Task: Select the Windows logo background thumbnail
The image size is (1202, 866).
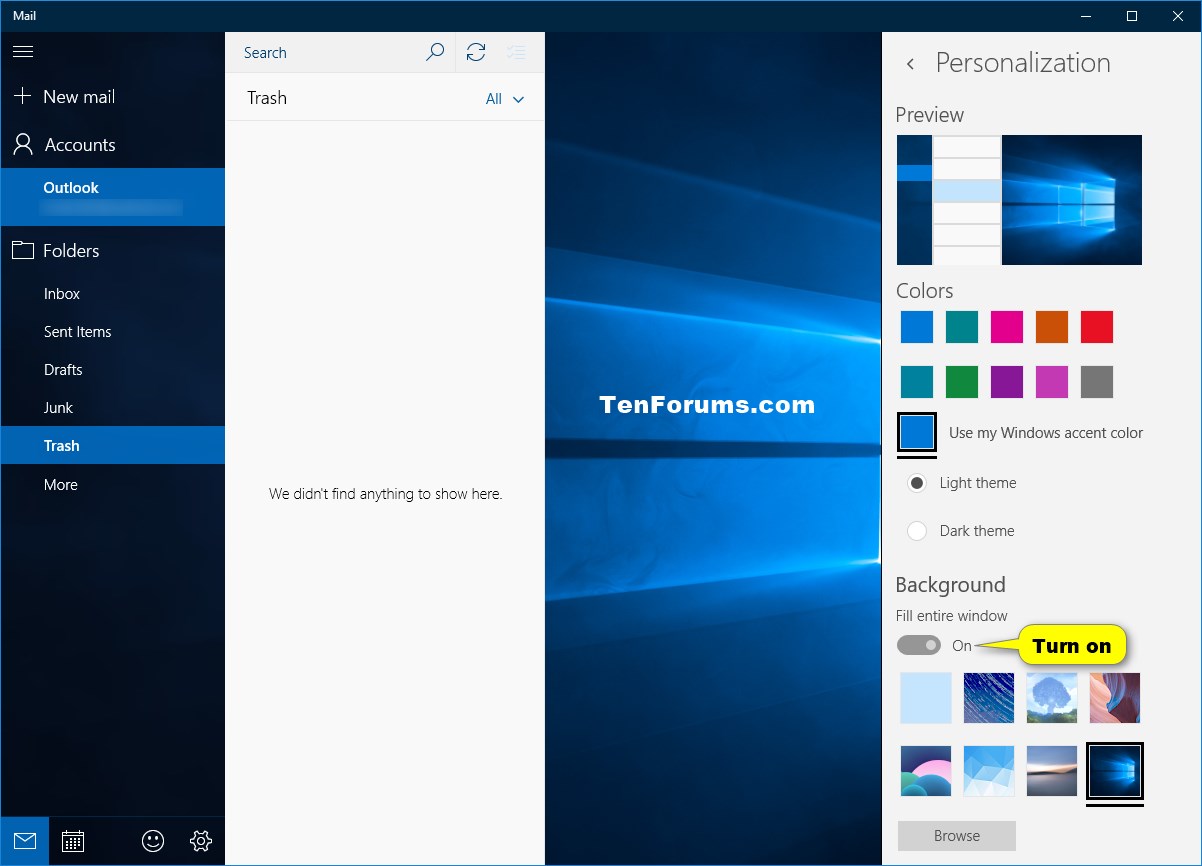Action: click(x=1115, y=771)
